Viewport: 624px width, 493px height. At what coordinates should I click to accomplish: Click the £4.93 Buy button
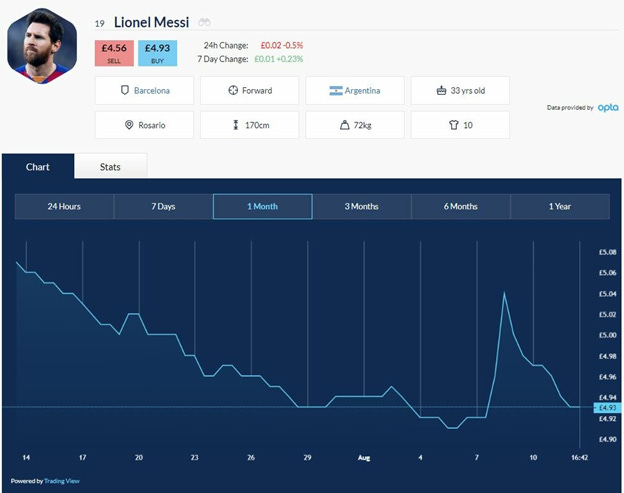point(158,53)
